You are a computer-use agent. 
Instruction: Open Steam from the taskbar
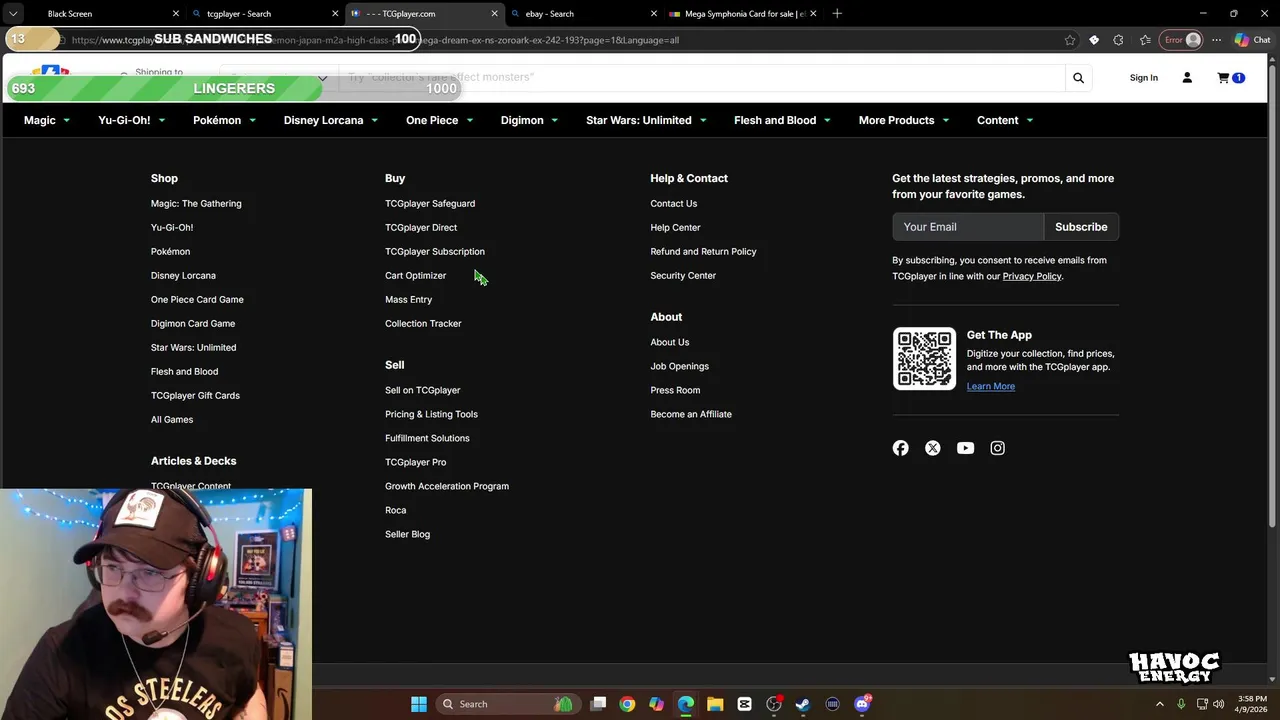(803, 704)
